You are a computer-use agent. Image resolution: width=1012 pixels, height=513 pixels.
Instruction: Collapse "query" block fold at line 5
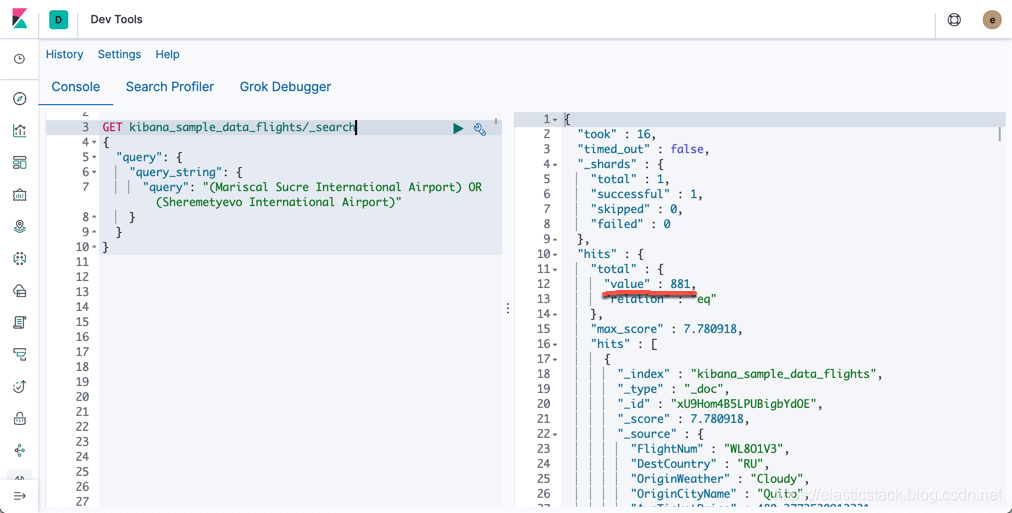94,157
